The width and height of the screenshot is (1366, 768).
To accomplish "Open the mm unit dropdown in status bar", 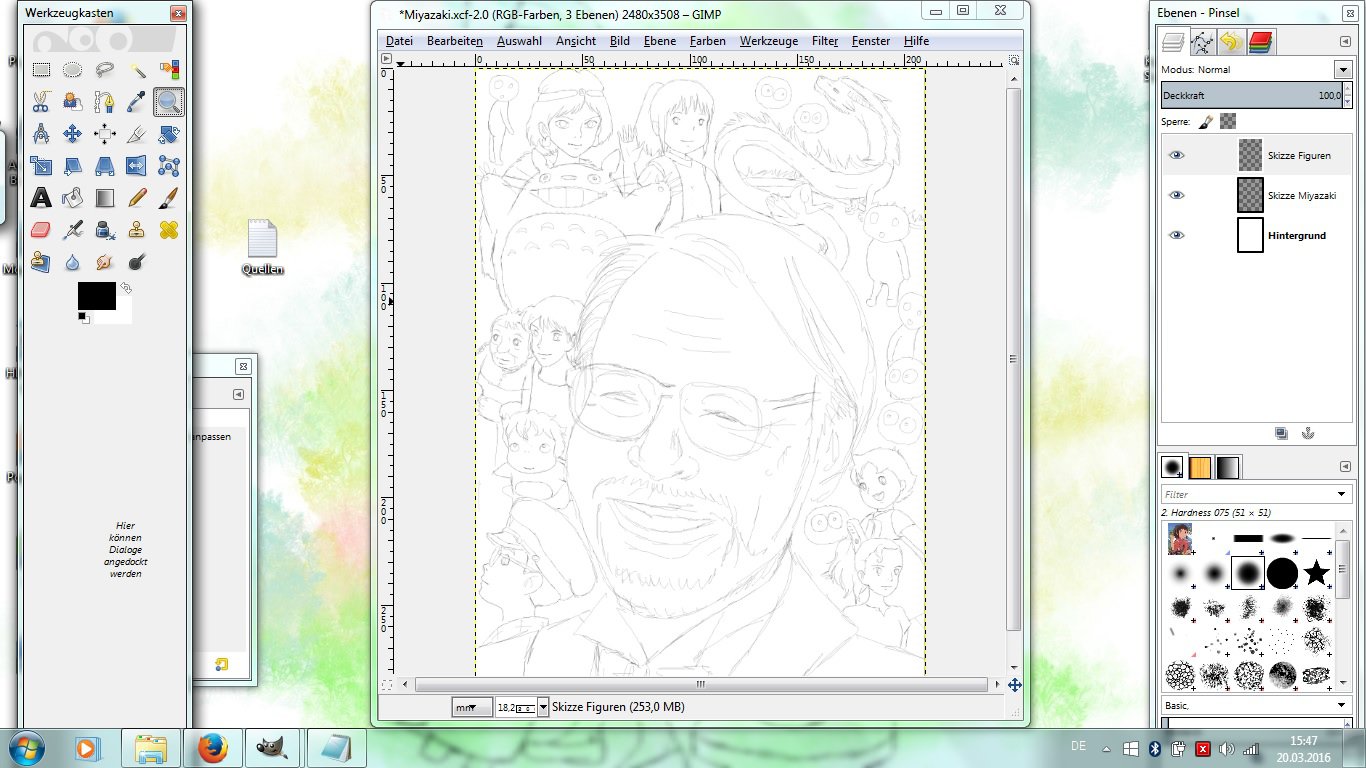I will click(x=472, y=707).
